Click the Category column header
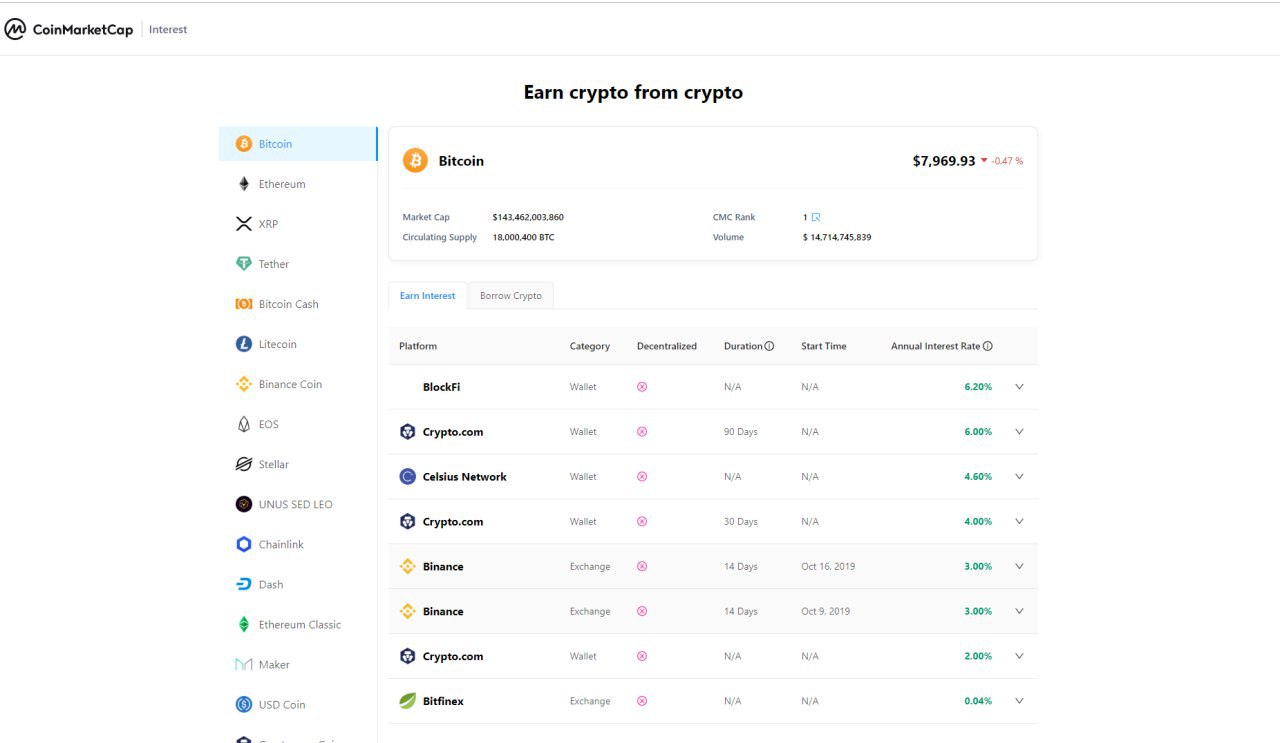Screen dimensions: 1280x743 click(590, 346)
